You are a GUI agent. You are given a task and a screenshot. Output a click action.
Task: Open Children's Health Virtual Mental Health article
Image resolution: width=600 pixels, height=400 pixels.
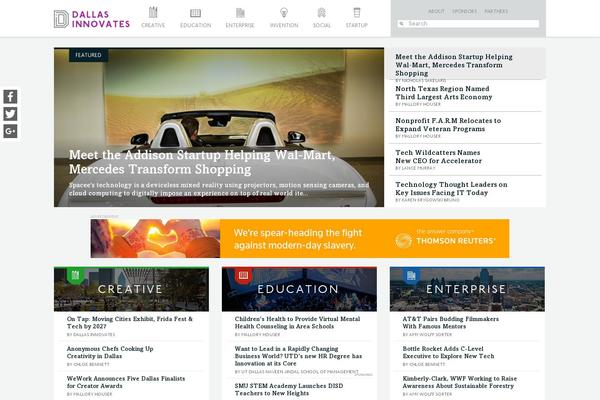(297, 323)
